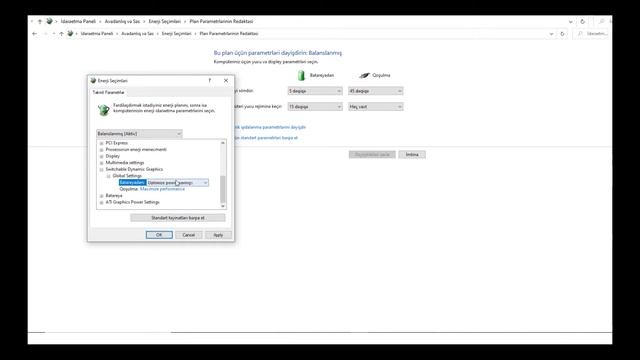This screenshot has width=640, height=360.
Task: Expand Prosessorun enerji menecmenti node
Action: pyautogui.click(x=102, y=150)
